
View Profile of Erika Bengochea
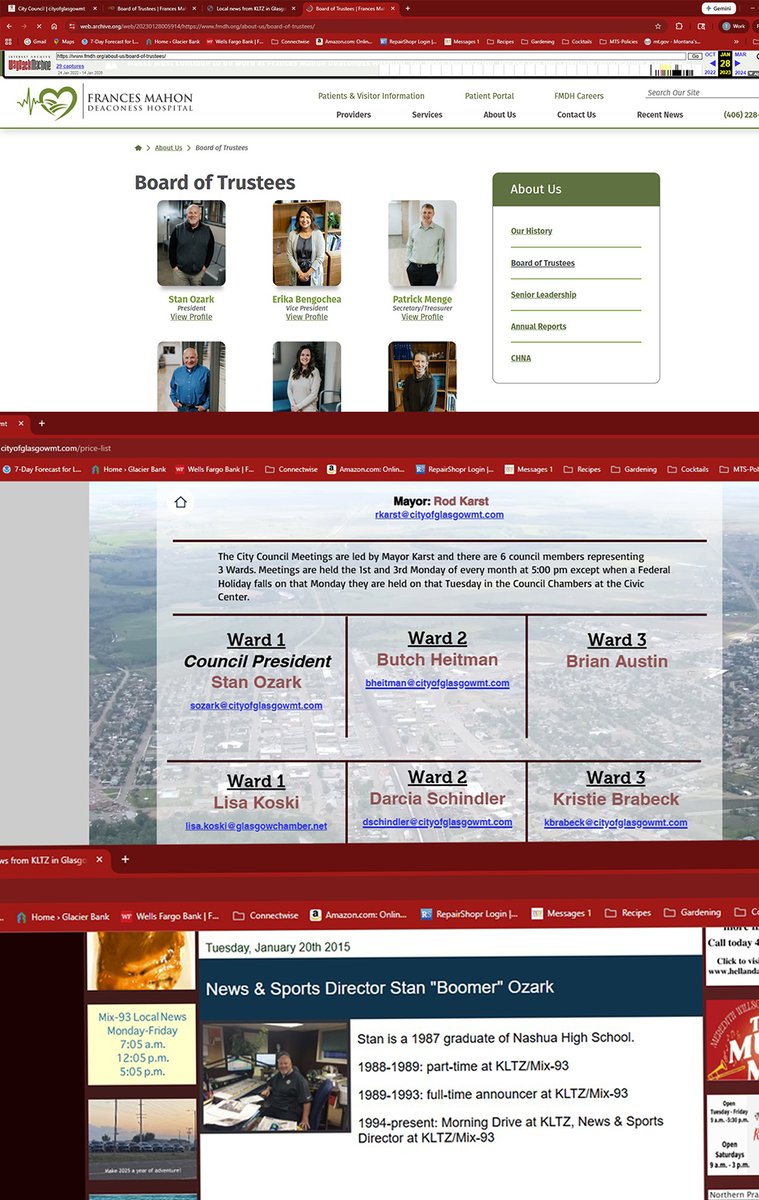click(x=306, y=317)
